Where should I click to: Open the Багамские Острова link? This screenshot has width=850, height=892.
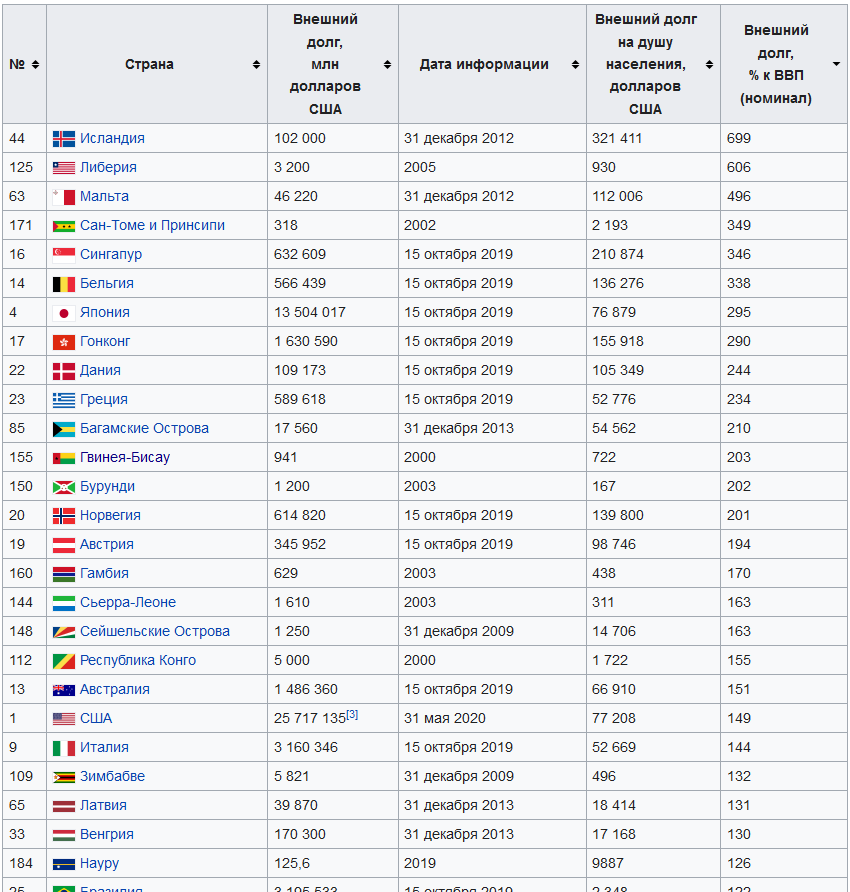point(144,428)
